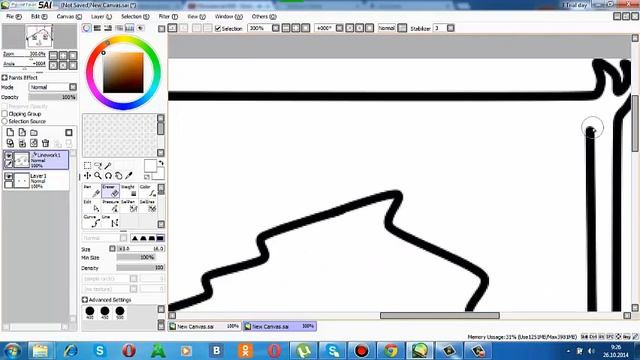Hide Layer1 using its eye icon
The image size is (640, 360).
tap(8, 176)
